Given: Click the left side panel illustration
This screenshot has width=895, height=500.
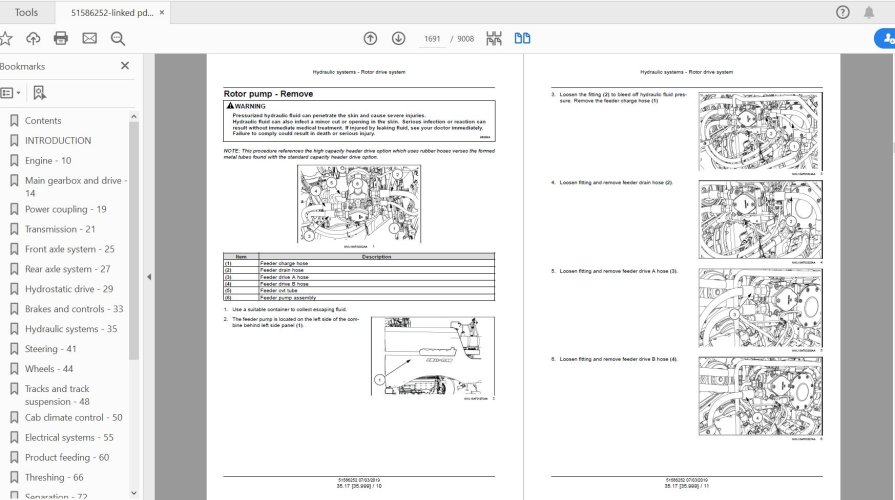Looking at the screenshot, I should tap(433, 356).
